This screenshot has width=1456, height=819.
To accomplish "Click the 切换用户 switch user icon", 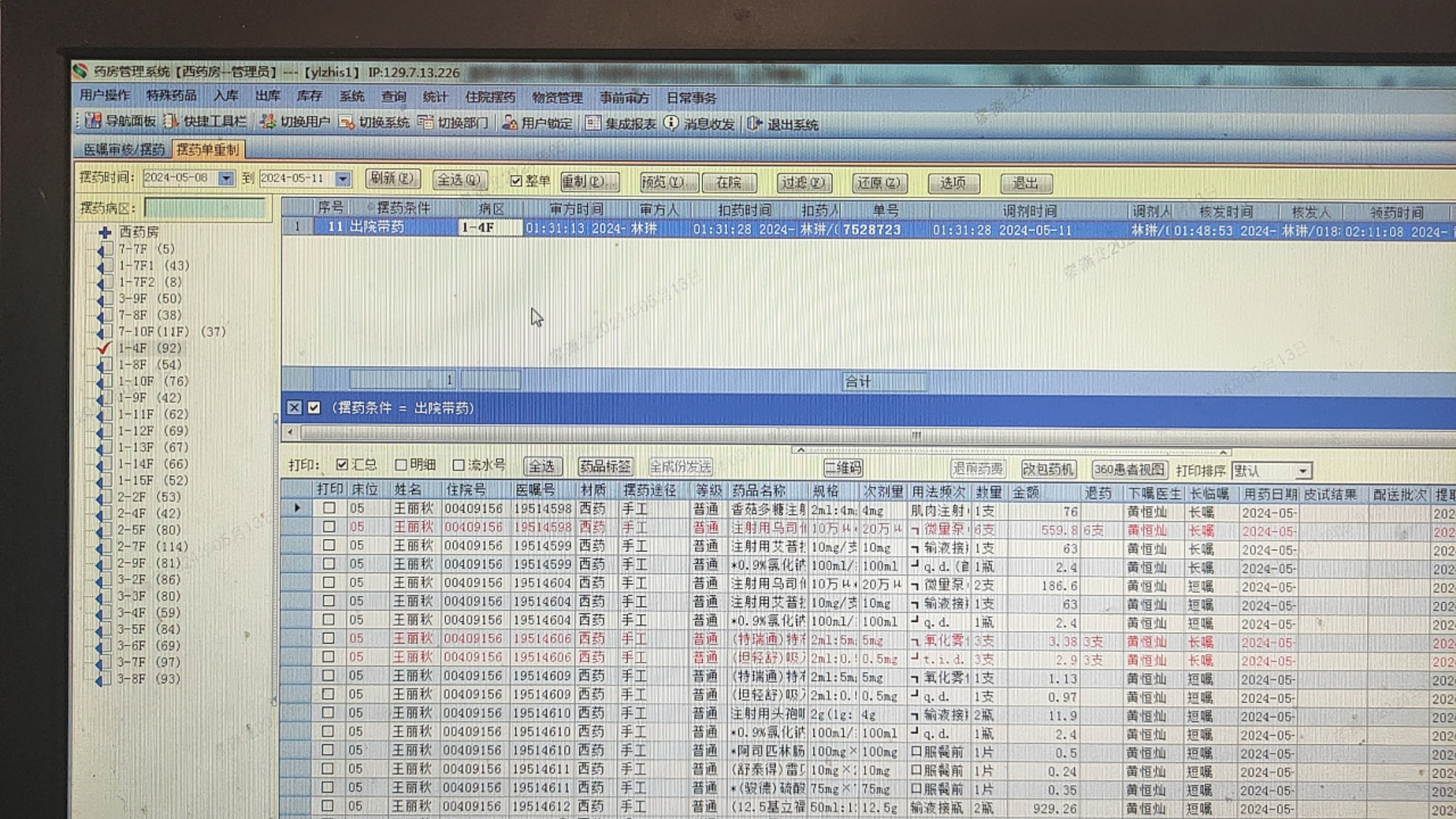I will pos(268,121).
